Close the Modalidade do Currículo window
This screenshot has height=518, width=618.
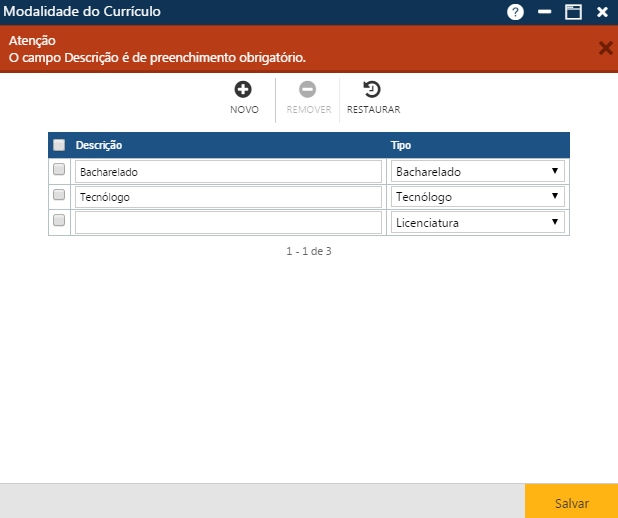[x=602, y=12]
